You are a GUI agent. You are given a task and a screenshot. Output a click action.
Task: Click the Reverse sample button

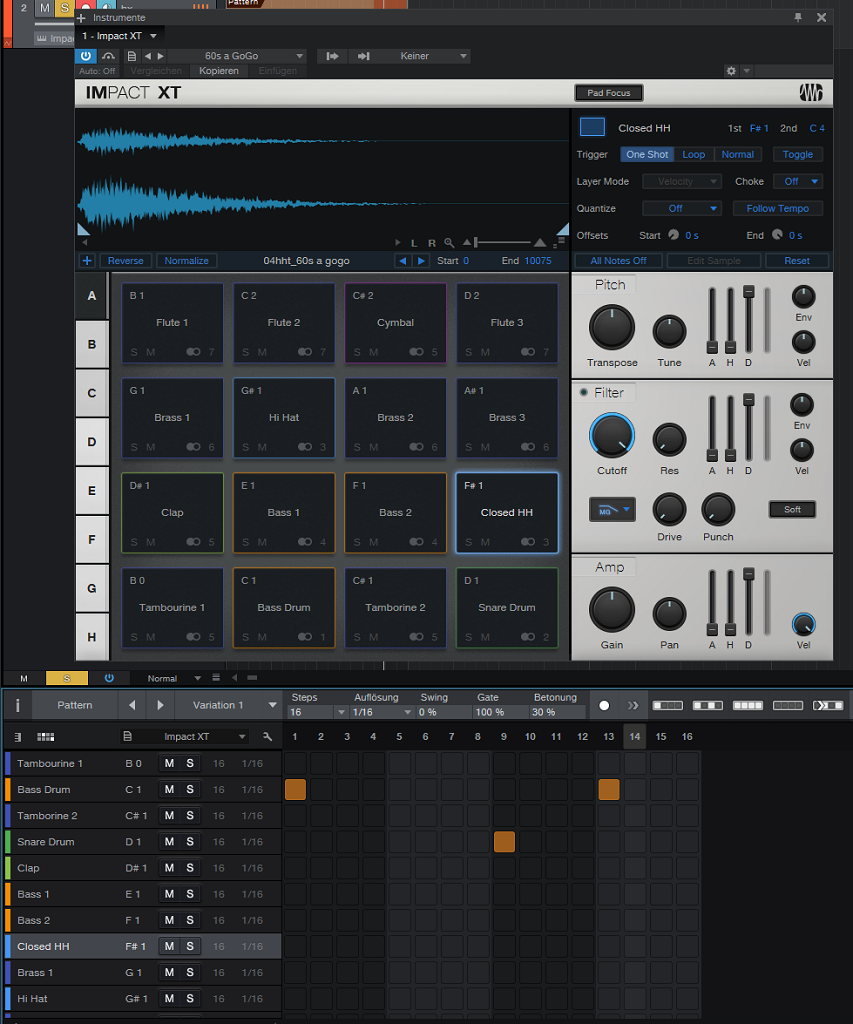pos(125,261)
